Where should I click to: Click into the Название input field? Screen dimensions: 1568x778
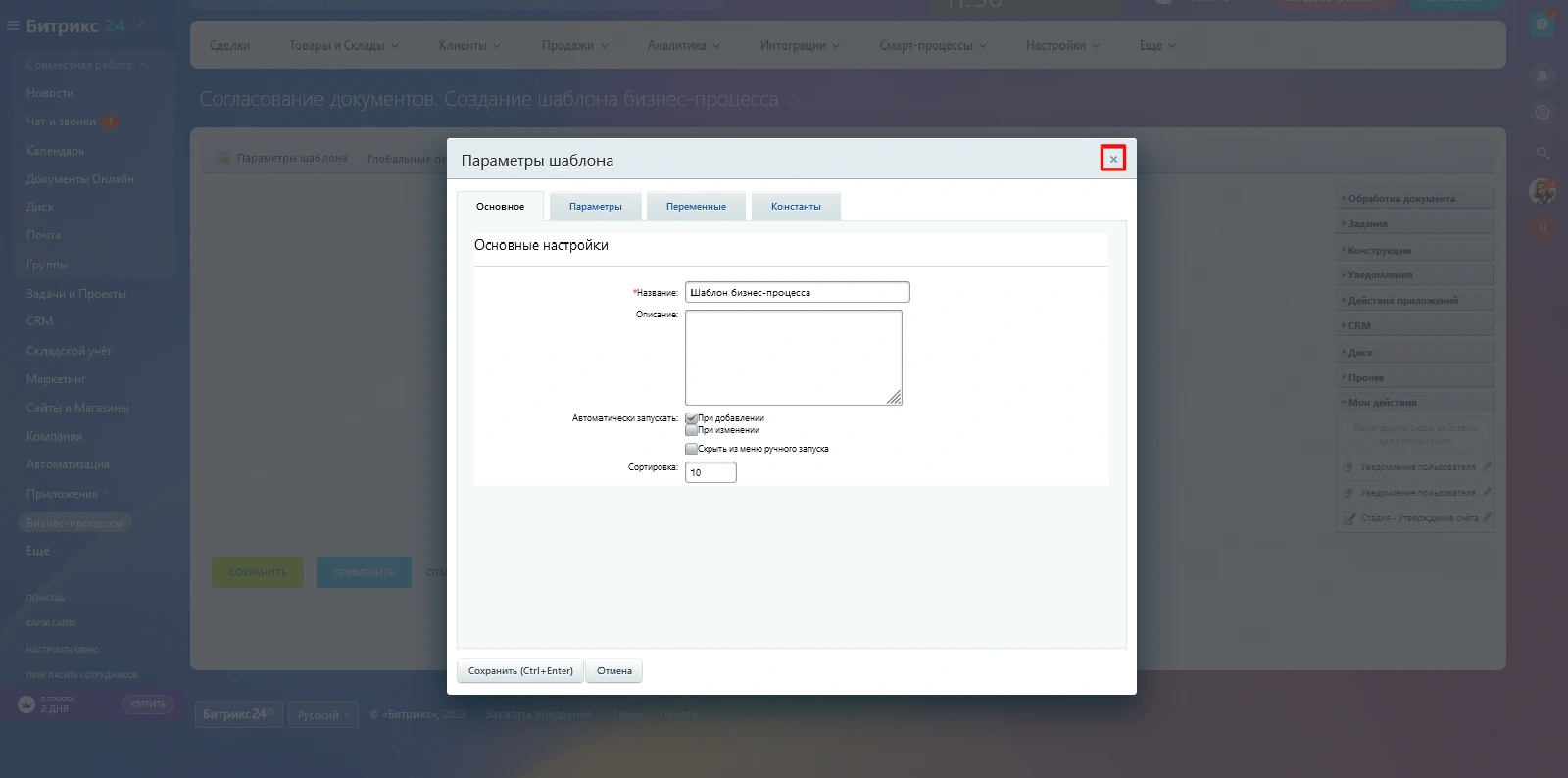point(797,292)
